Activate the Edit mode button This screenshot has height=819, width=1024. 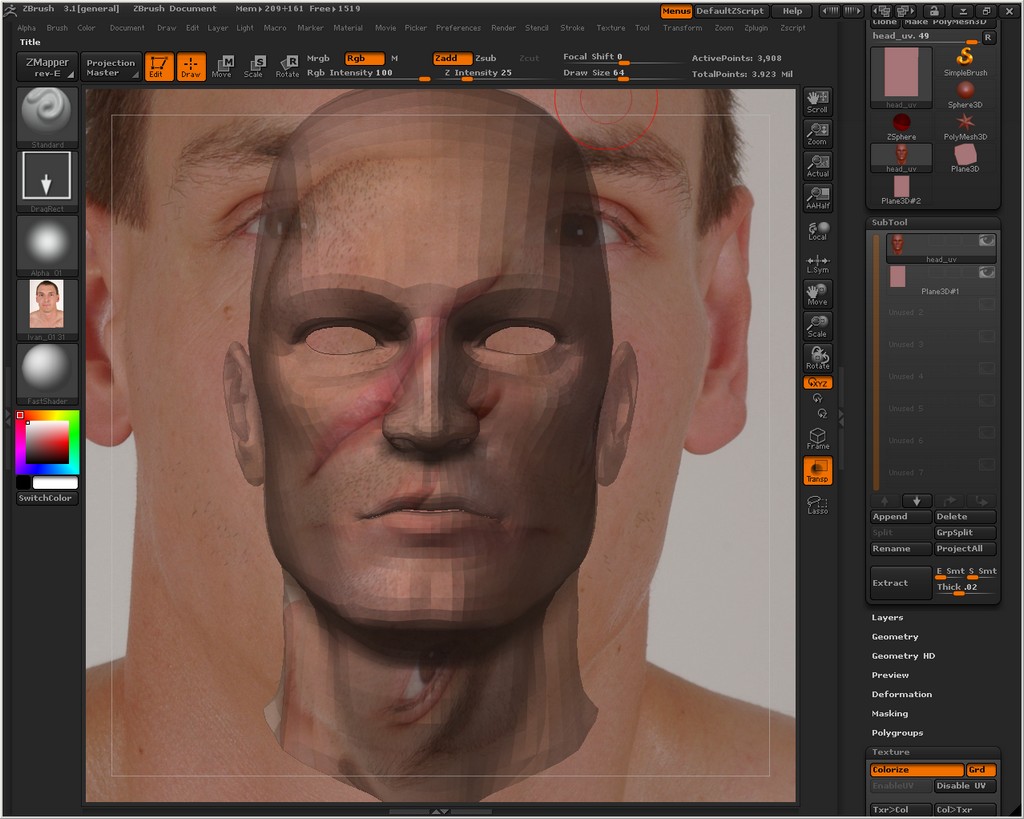157,66
